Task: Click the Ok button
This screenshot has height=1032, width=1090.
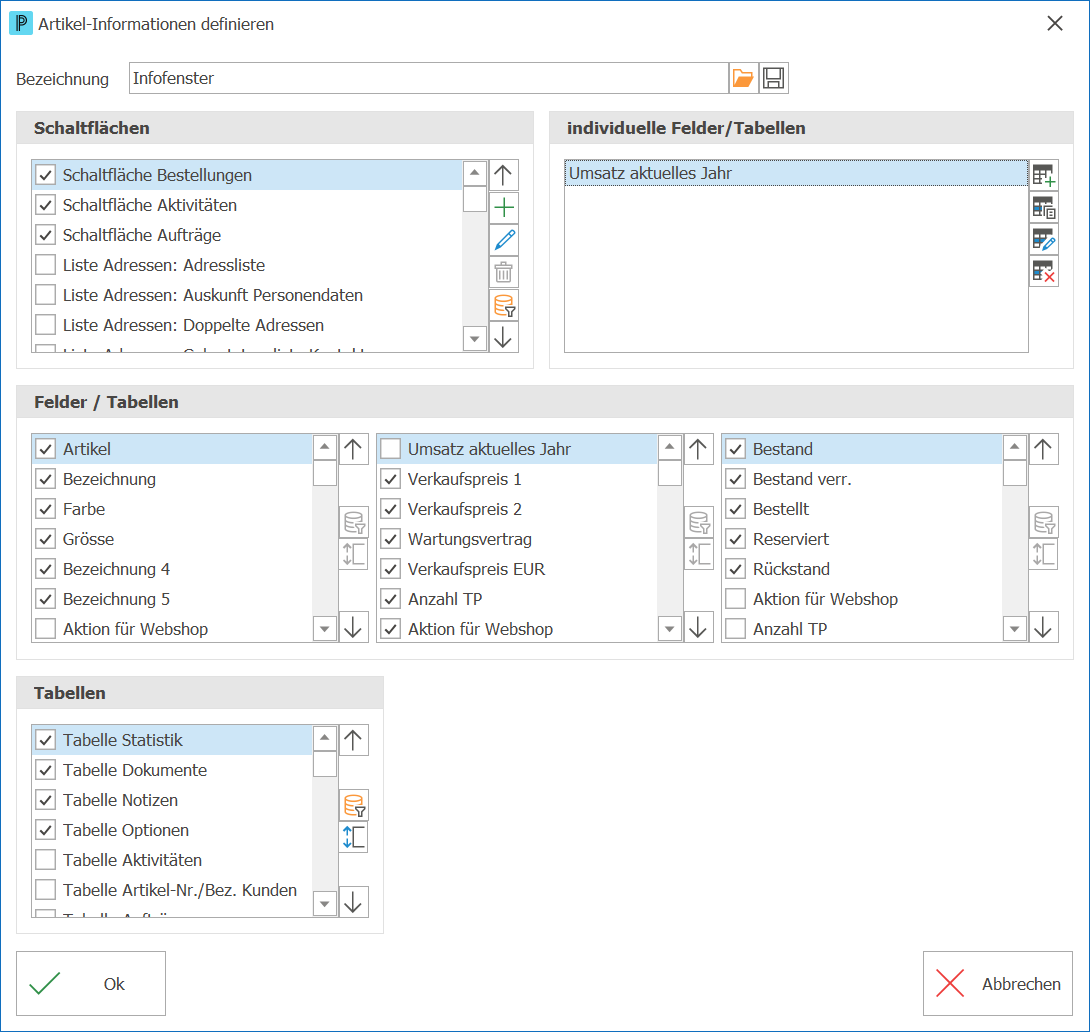Action: 91,983
